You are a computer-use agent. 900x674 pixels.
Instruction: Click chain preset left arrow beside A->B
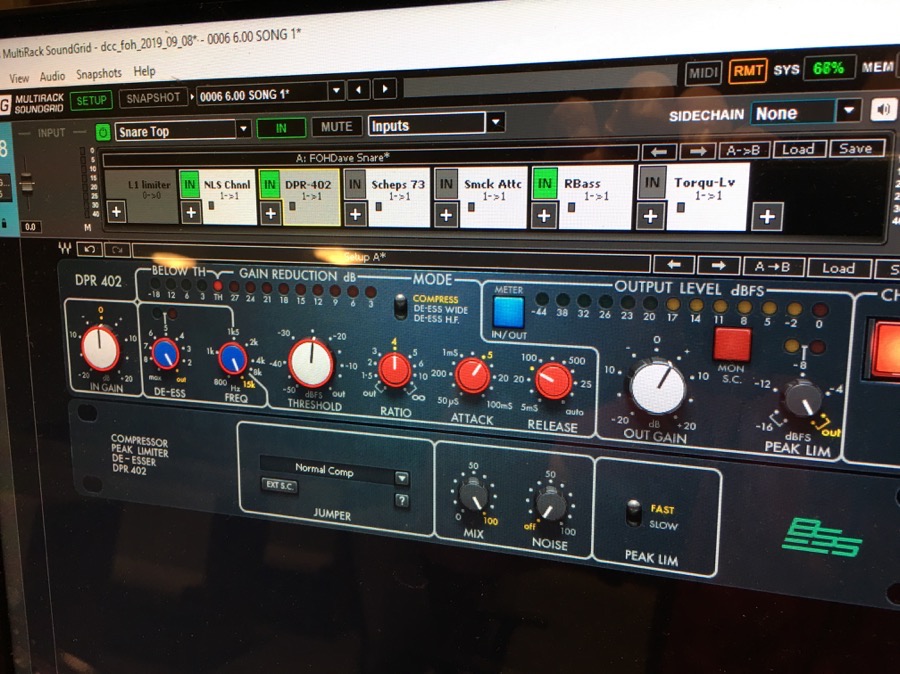click(x=659, y=152)
